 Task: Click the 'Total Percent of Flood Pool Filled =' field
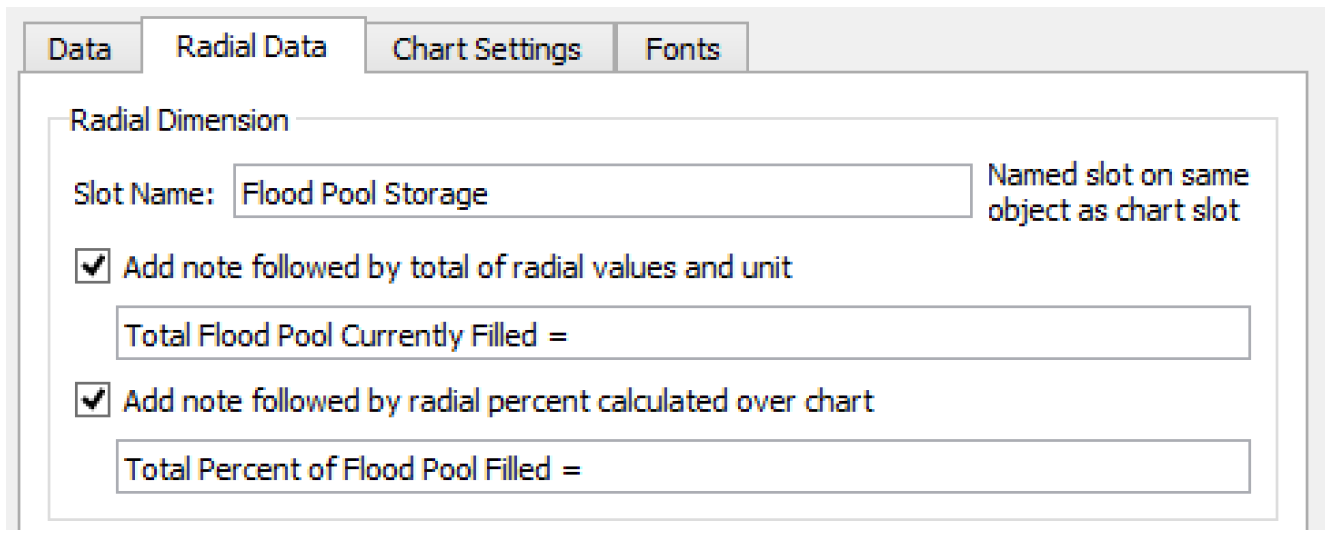682,469
